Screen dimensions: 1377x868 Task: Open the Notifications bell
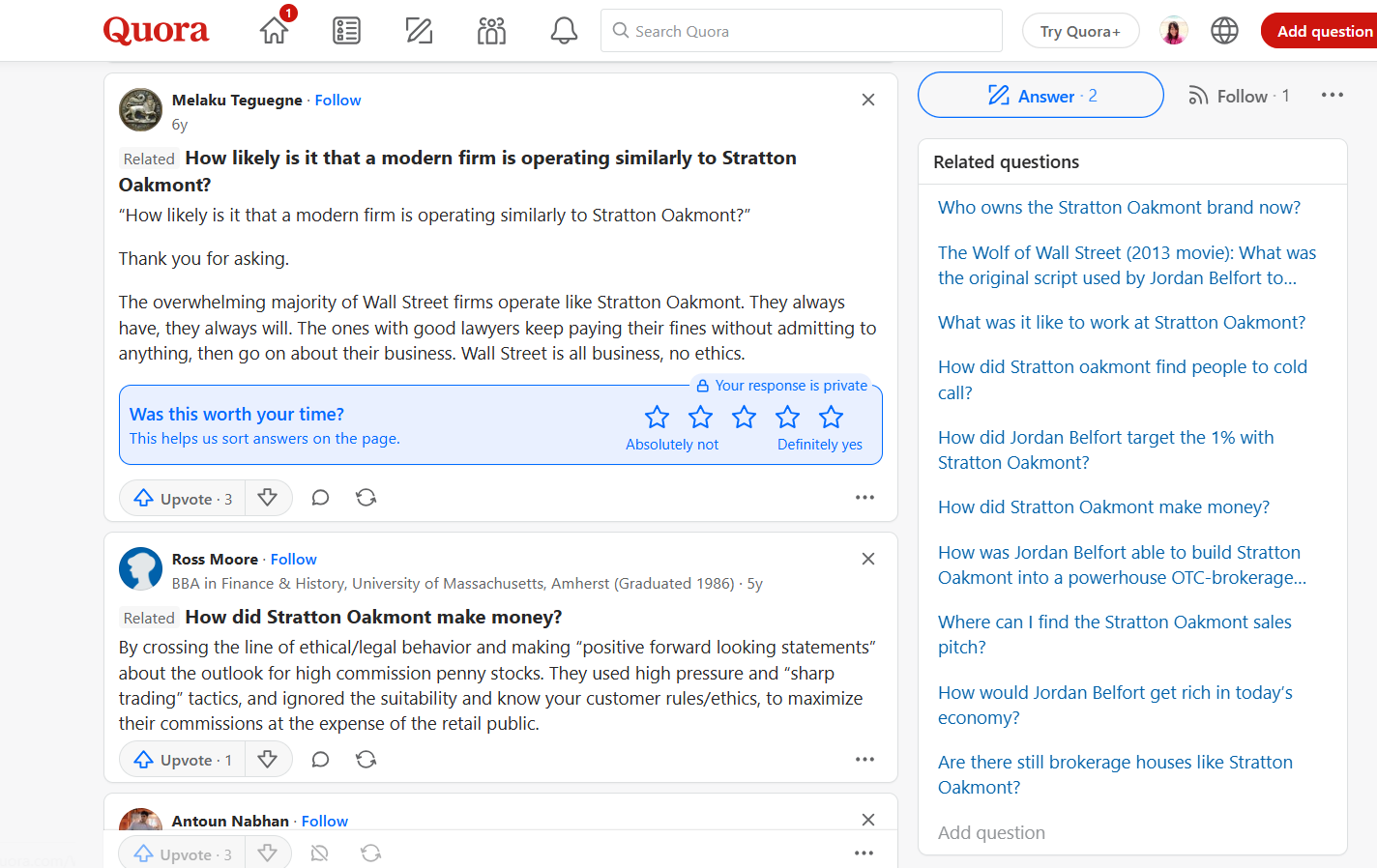pos(564,31)
